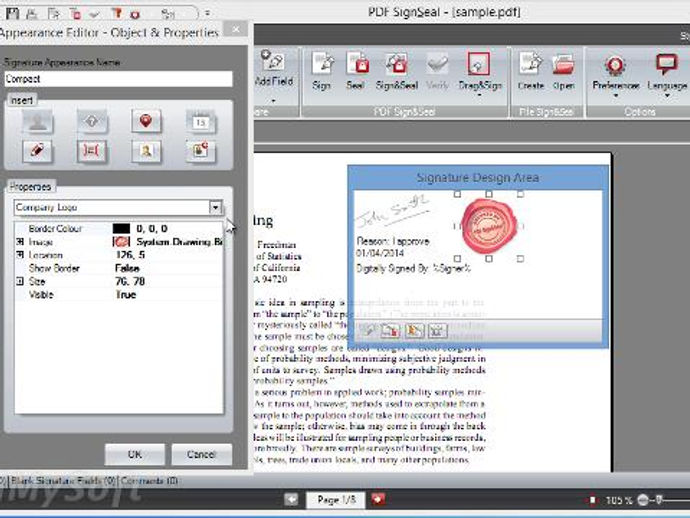Screen dimensions: 690x518
Task: Select the handwritten signature image in design area
Action: 392,211
